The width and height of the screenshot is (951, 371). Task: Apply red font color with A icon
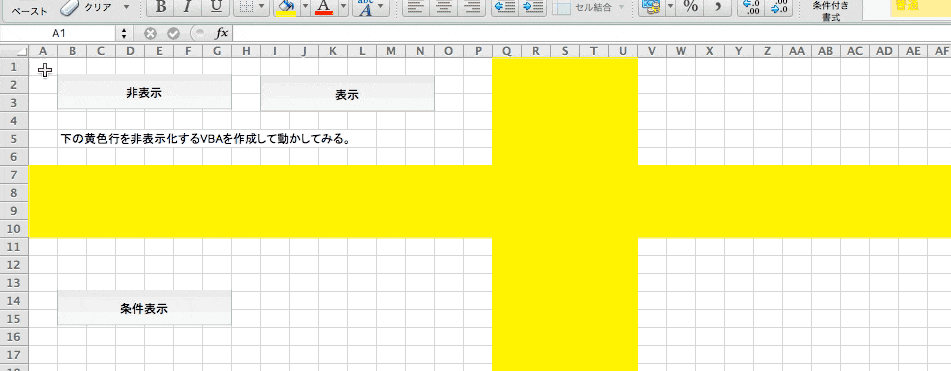(324, 7)
